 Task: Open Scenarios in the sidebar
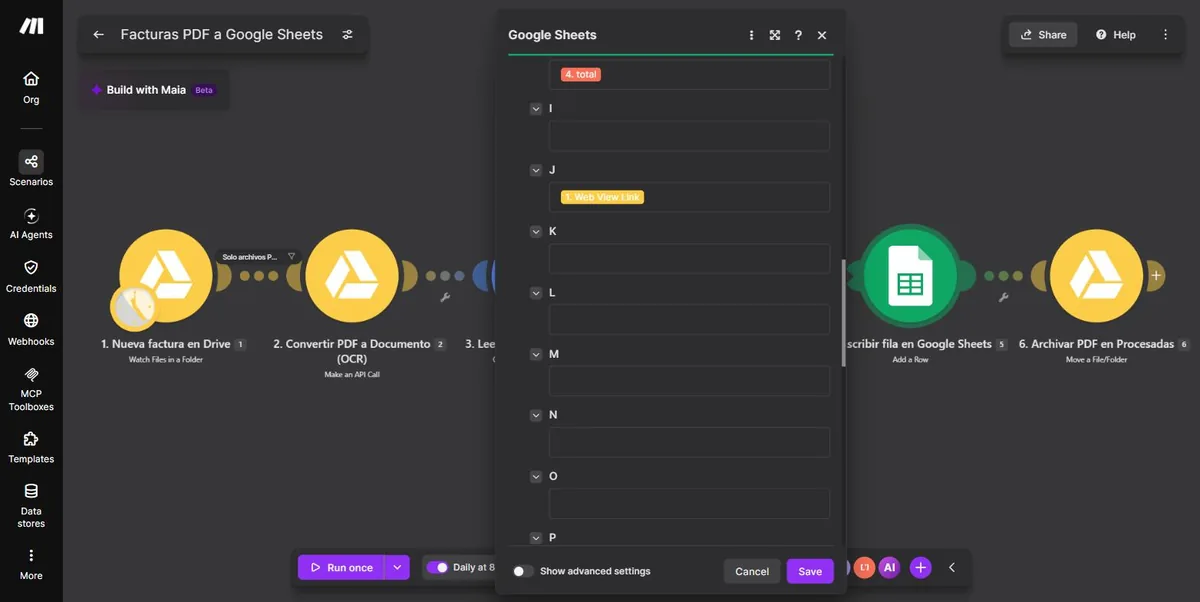click(31, 169)
